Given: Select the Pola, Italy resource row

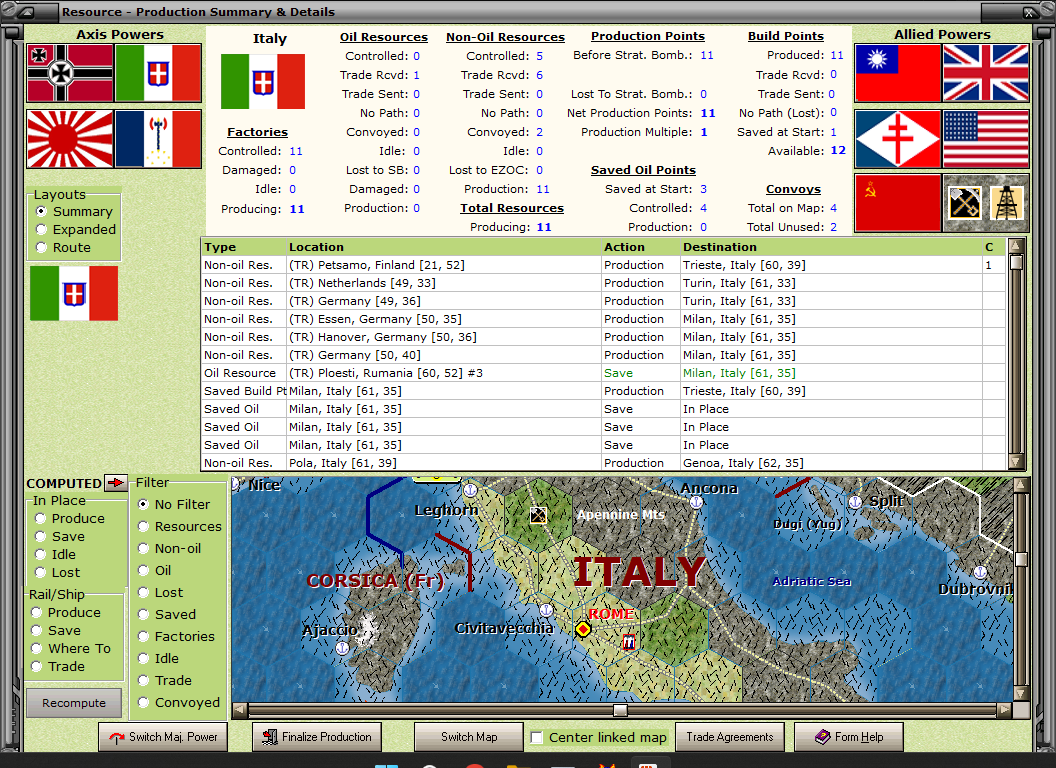Looking at the screenshot, I should coord(603,463).
